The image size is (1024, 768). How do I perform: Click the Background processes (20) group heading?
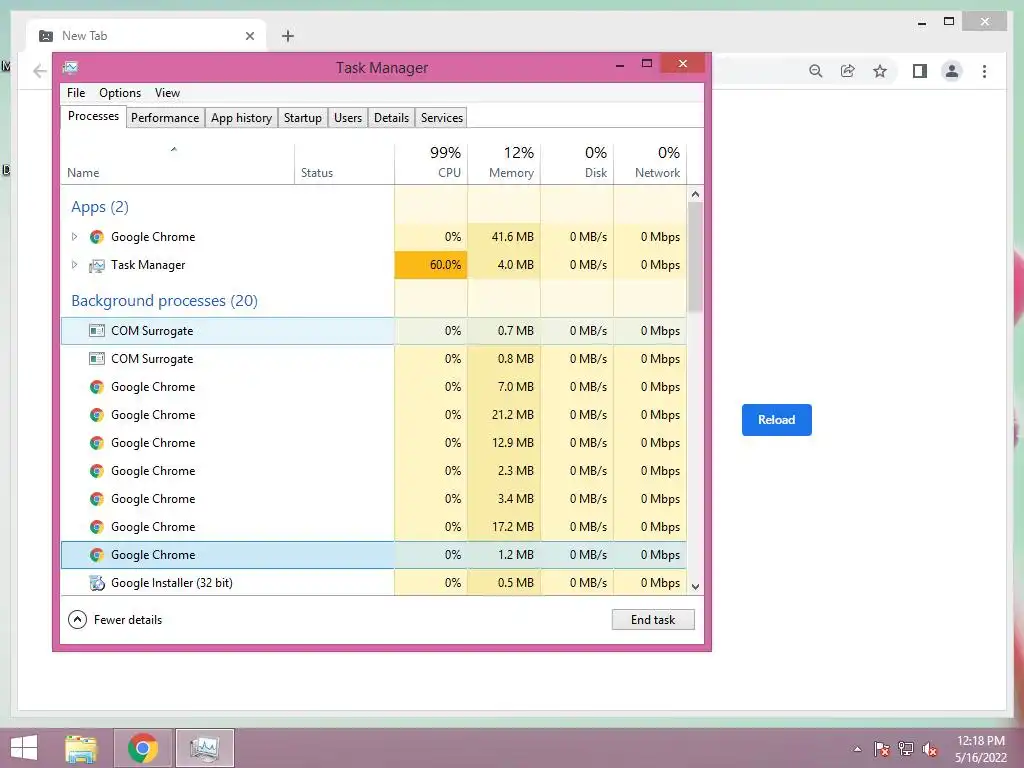[x=165, y=301]
